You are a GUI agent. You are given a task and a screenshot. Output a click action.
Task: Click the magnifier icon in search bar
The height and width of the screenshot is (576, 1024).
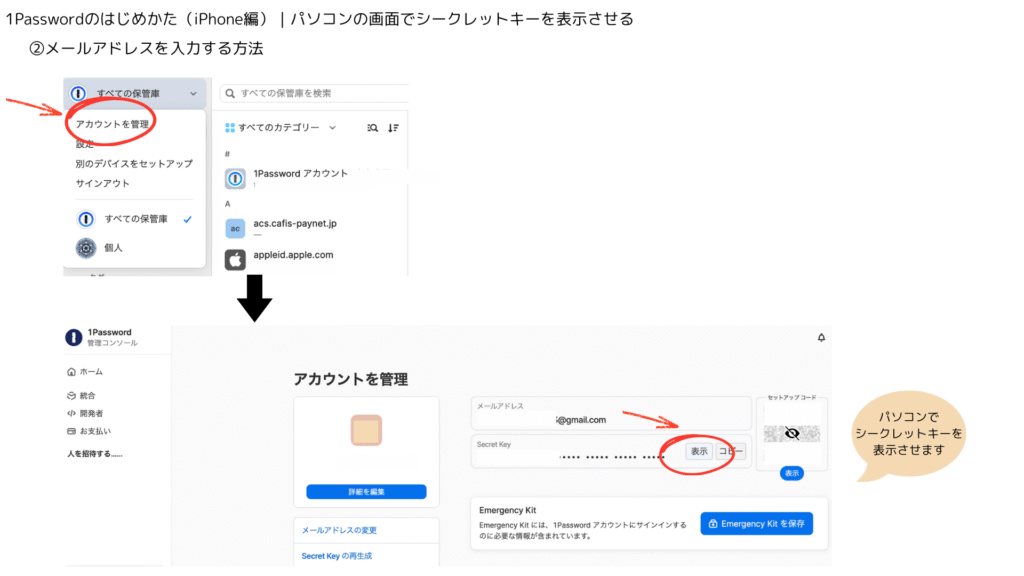click(x=230, y=93)
